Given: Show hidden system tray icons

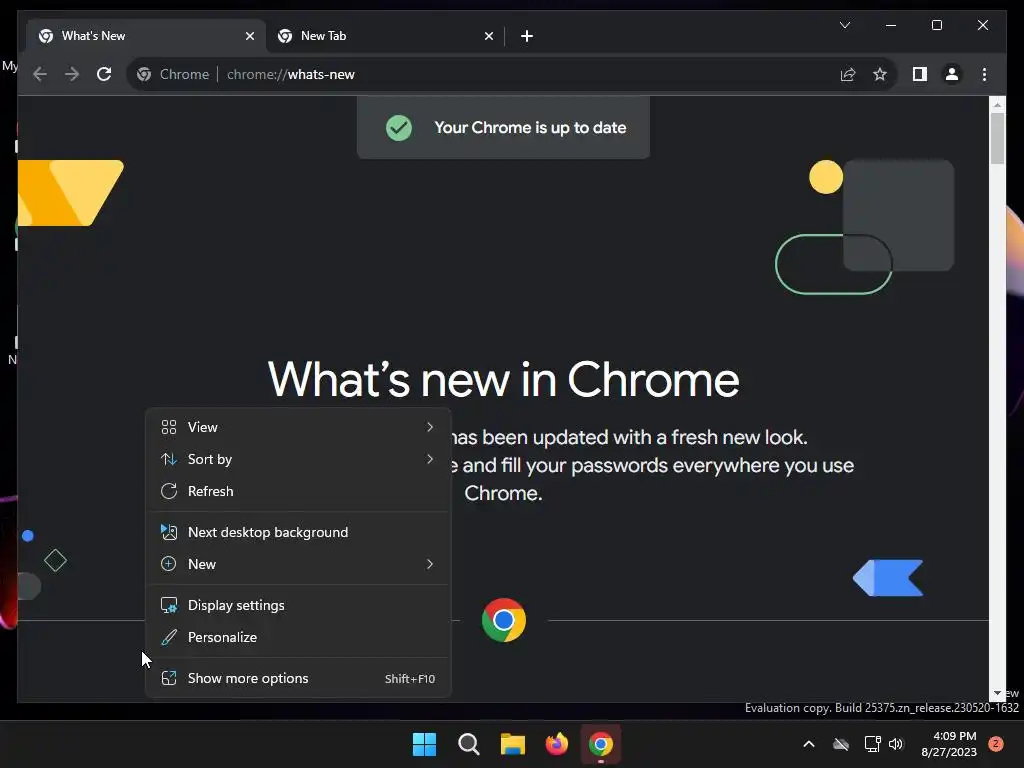Looking at the screenshot, I should point(808,744).
